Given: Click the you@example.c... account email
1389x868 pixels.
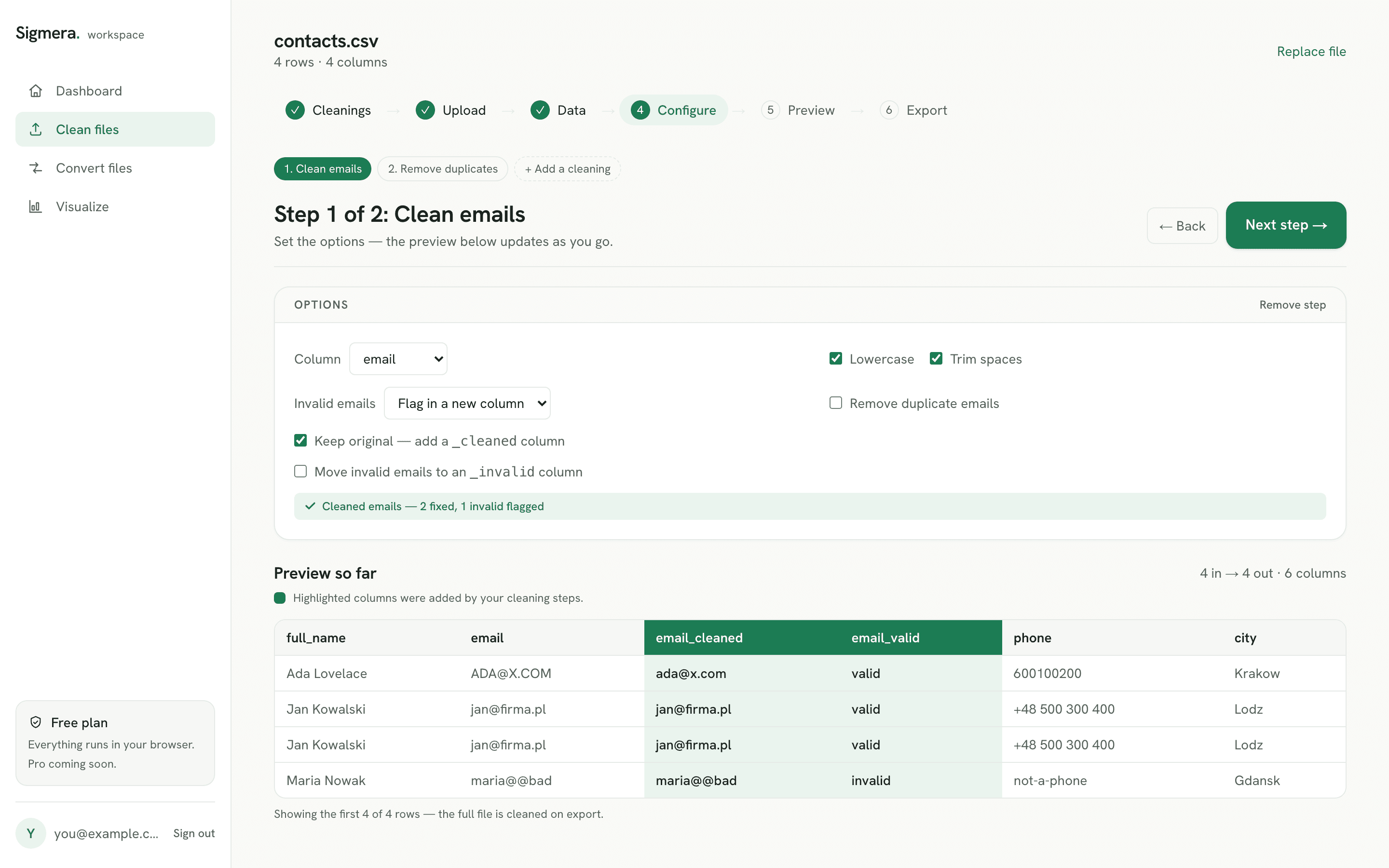Looking at the screenshot, I should click(x=106, y=833).
